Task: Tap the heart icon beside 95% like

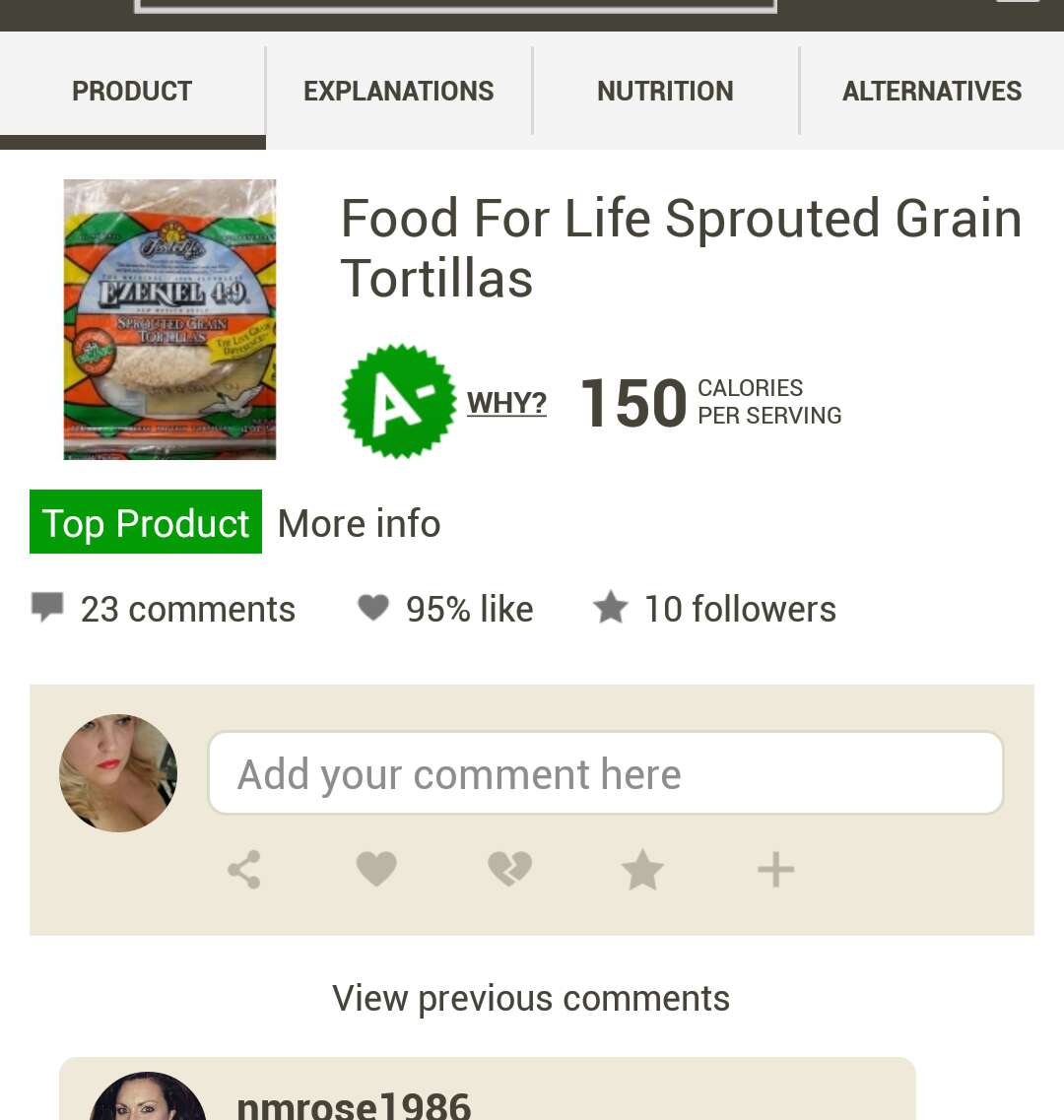Action: point(373,608)
